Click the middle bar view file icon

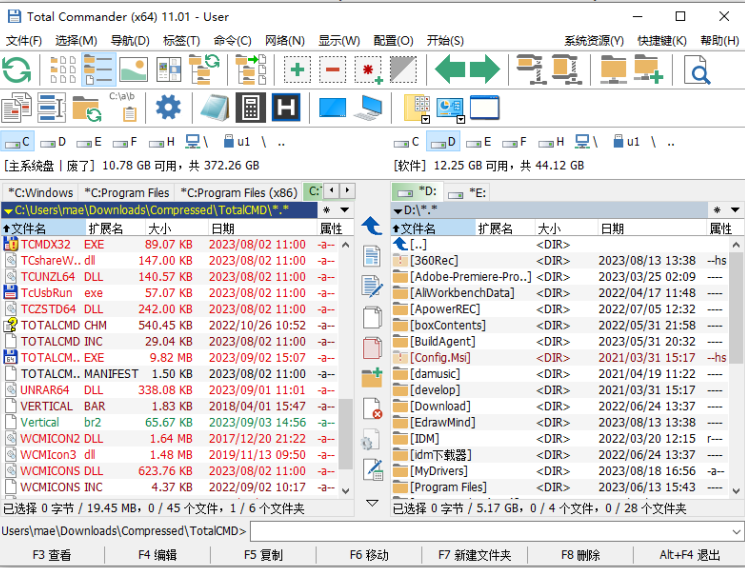372,257
